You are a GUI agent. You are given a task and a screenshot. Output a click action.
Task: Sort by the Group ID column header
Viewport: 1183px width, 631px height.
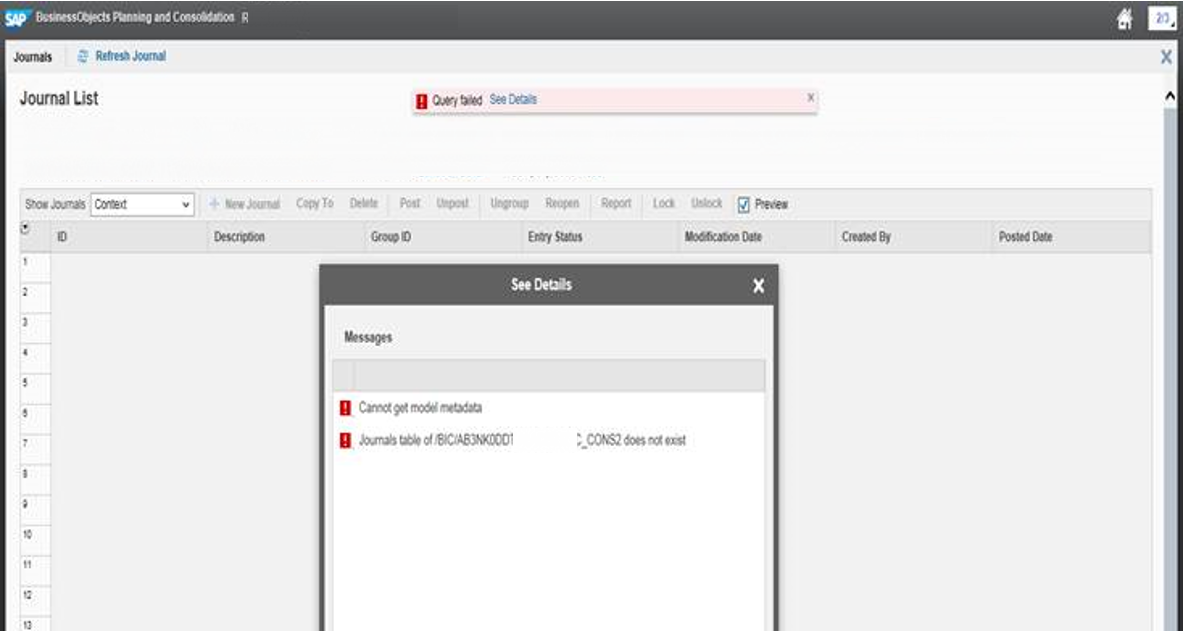tap(443, 237)
